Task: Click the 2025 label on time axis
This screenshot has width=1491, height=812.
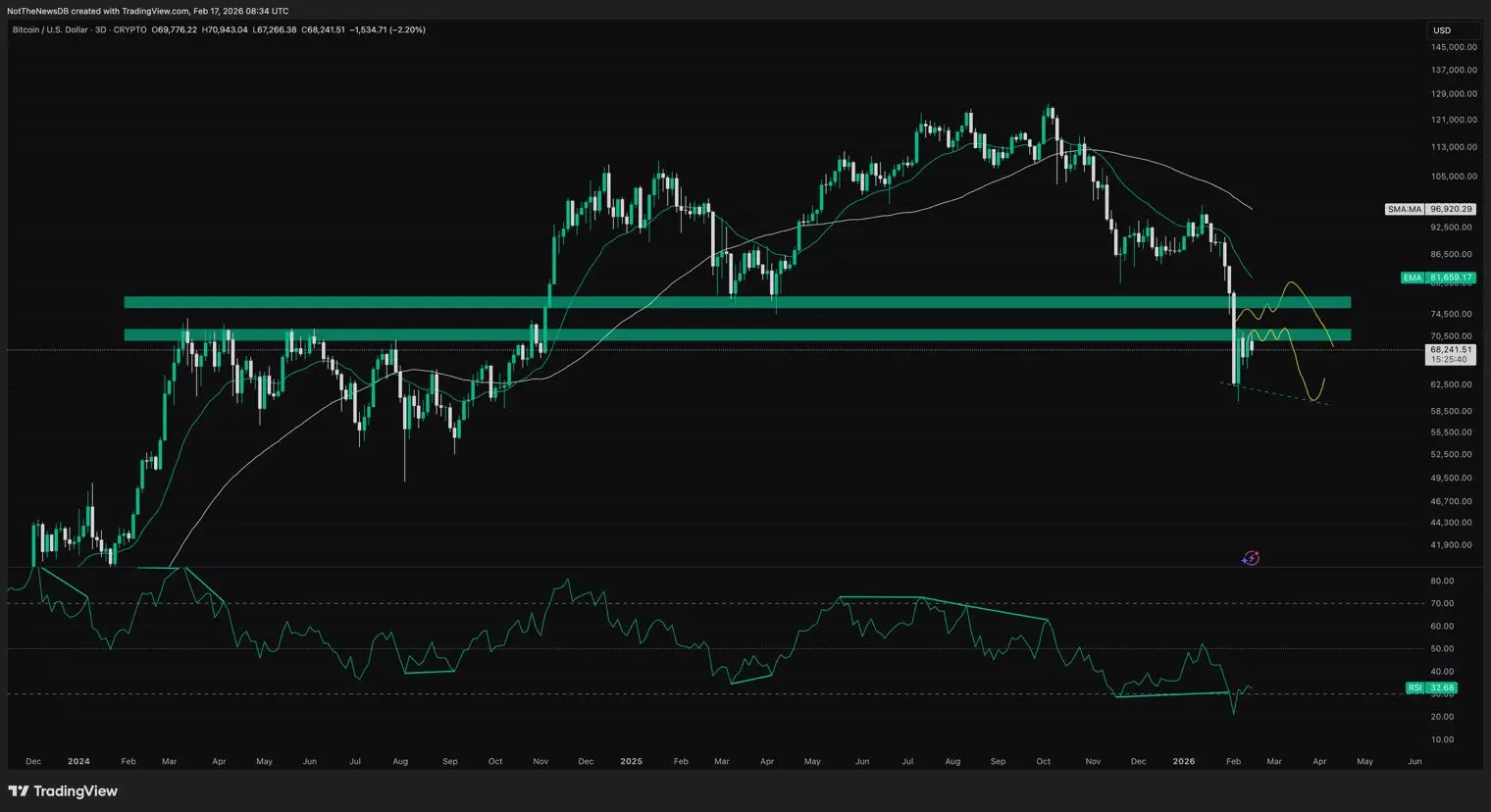Action: [x=631, y=761]
